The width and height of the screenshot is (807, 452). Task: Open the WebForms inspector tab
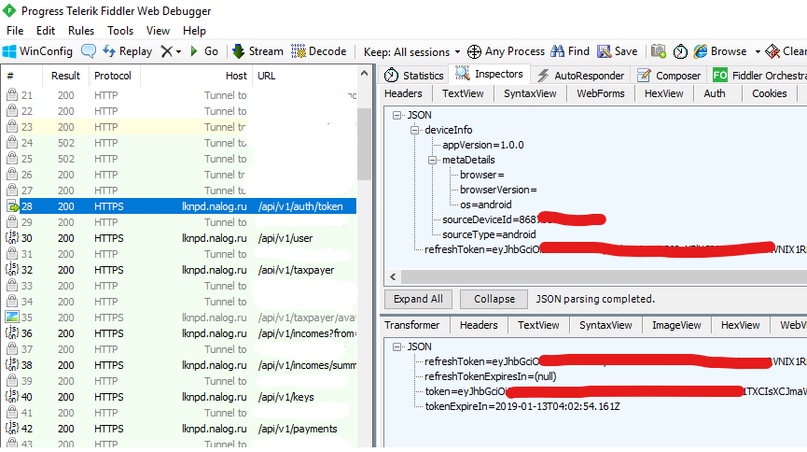click(x=600, y=93)
